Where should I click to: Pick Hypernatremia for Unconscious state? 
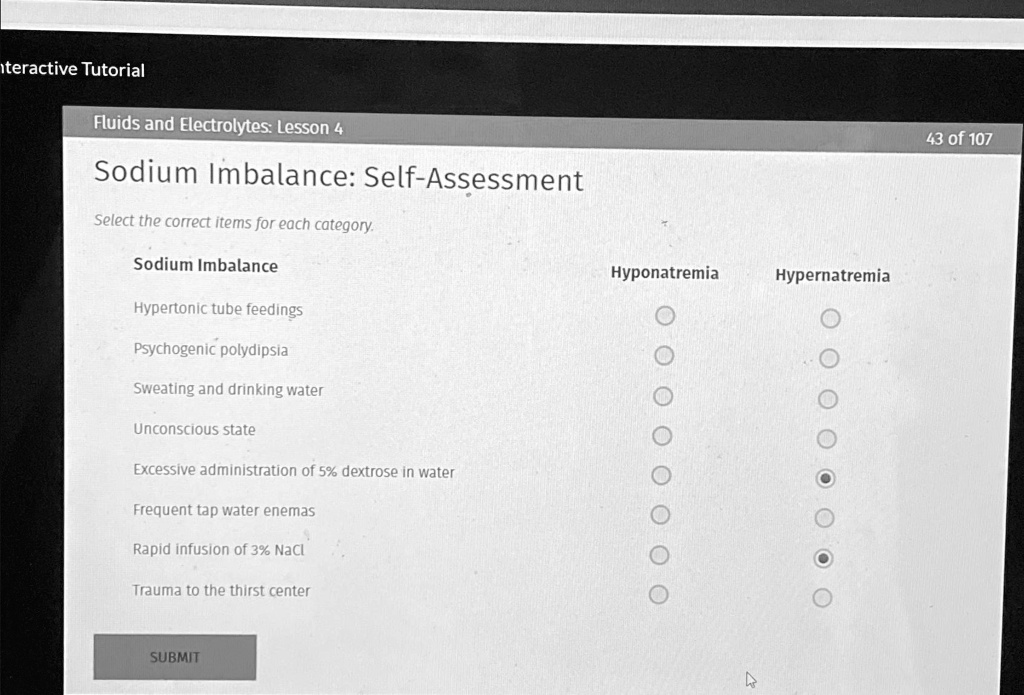click(826, 439)
